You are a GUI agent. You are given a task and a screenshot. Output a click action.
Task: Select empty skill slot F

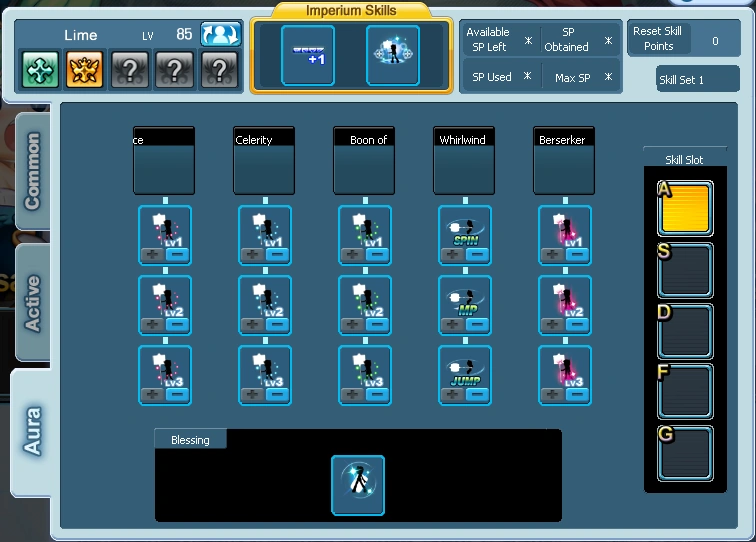(x=685, y=392)
